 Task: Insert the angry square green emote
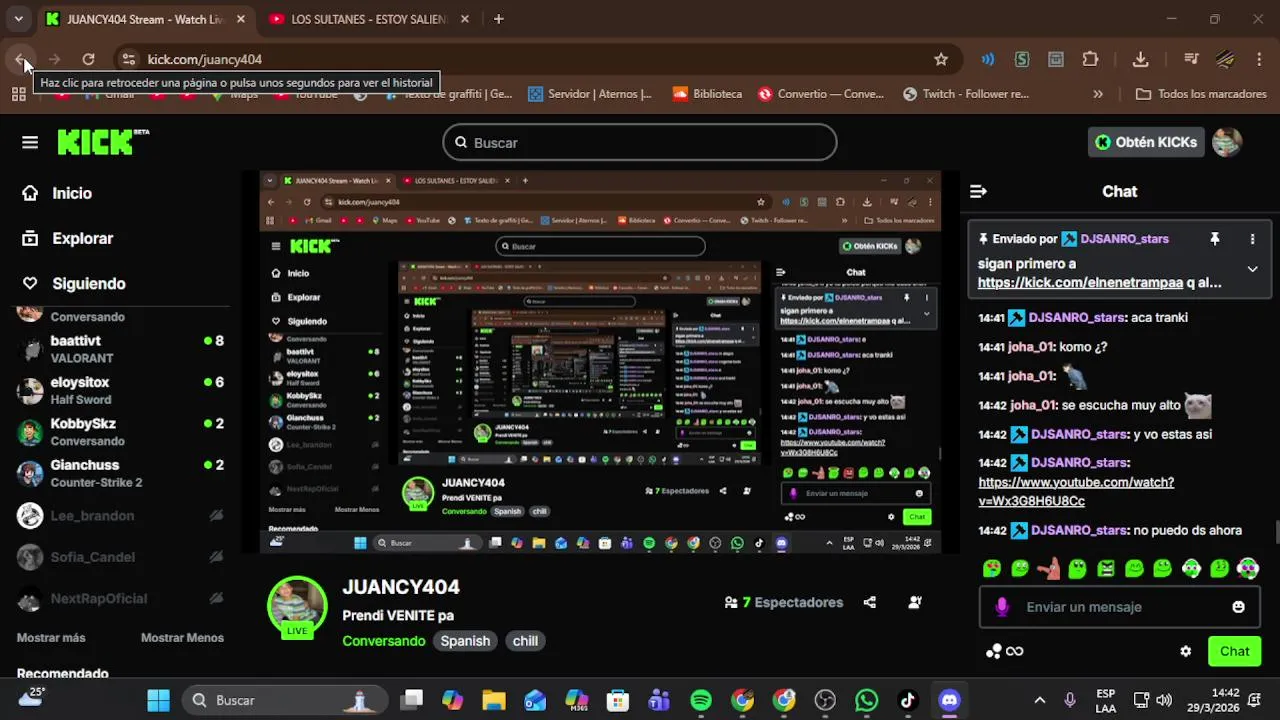point(1106,569)
